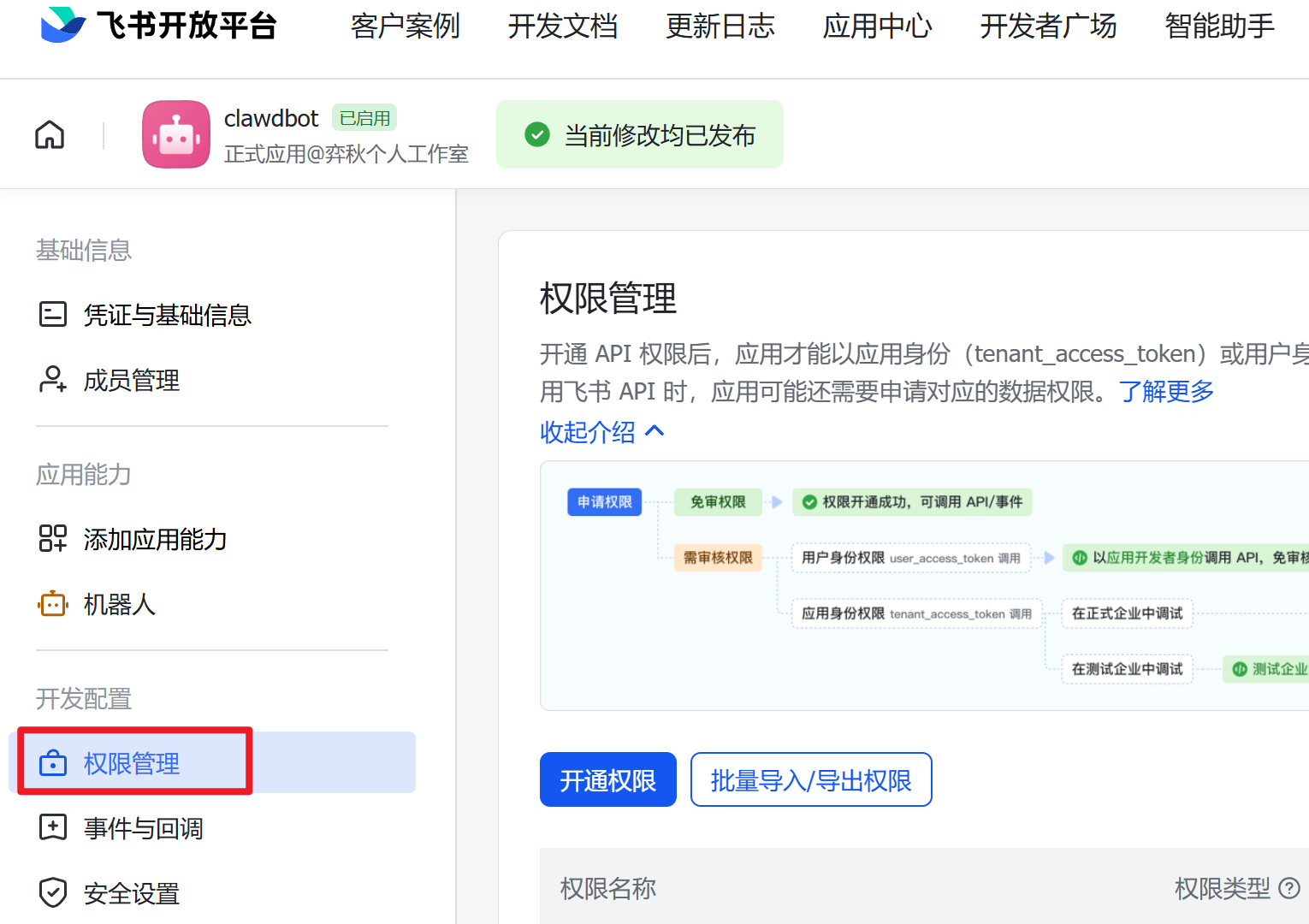The width and height of the screenshot is (1309, 924).
Task: Open 开发者广场 from the navigation bar
Action: click(x=1047, y=27)
